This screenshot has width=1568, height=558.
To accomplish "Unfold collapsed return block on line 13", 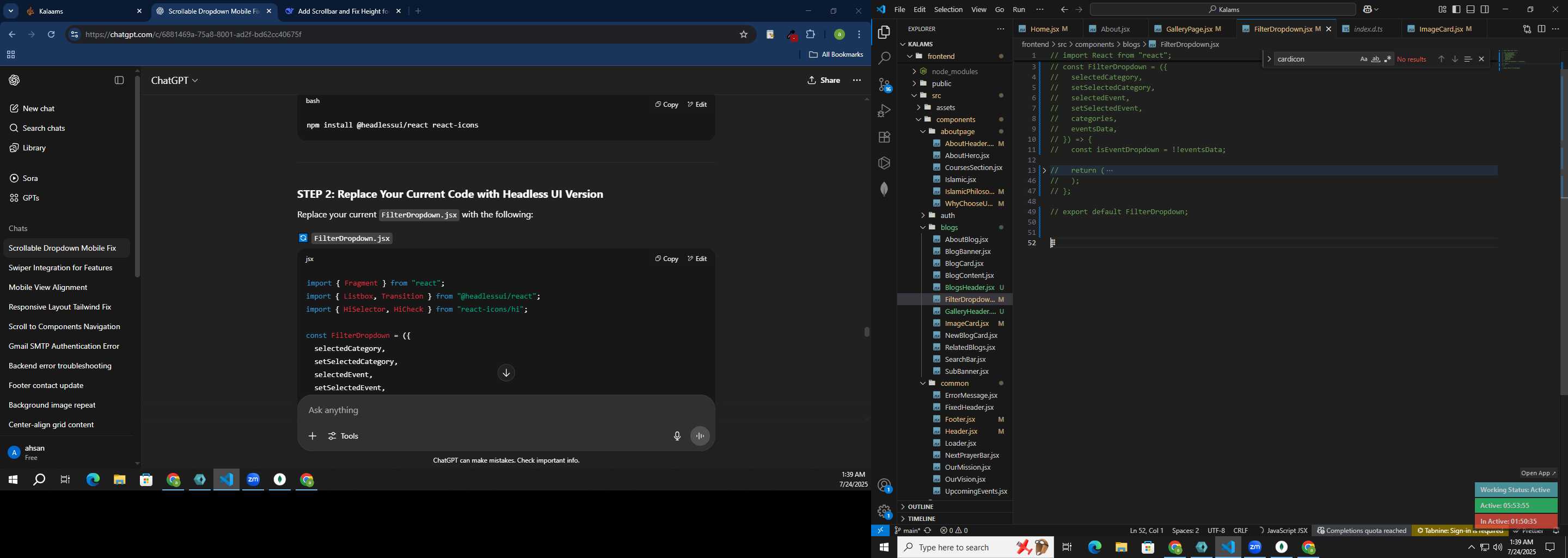I will pos(1045,171).
